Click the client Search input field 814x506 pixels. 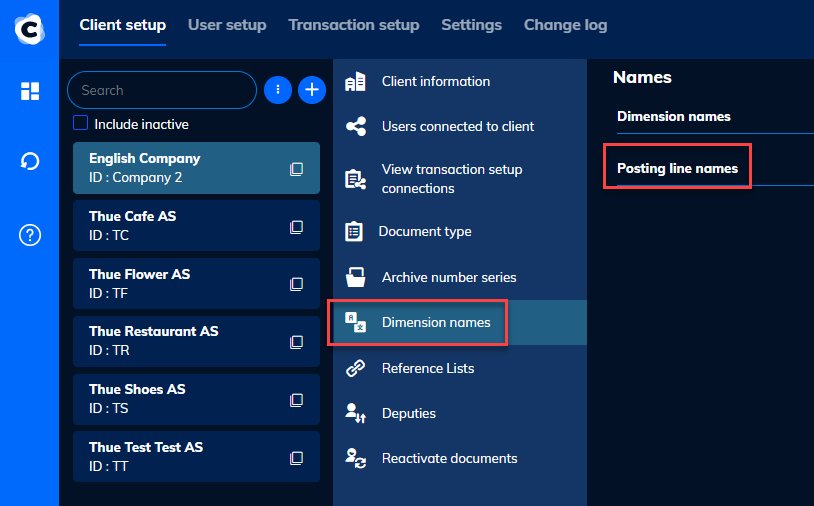160,90
